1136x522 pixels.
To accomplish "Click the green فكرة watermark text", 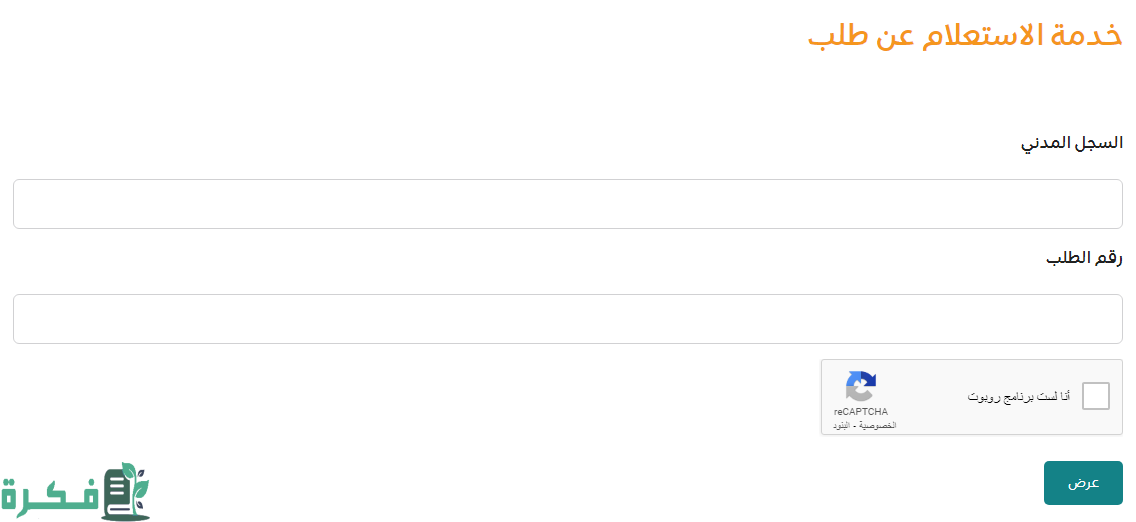I will (49, 498).
